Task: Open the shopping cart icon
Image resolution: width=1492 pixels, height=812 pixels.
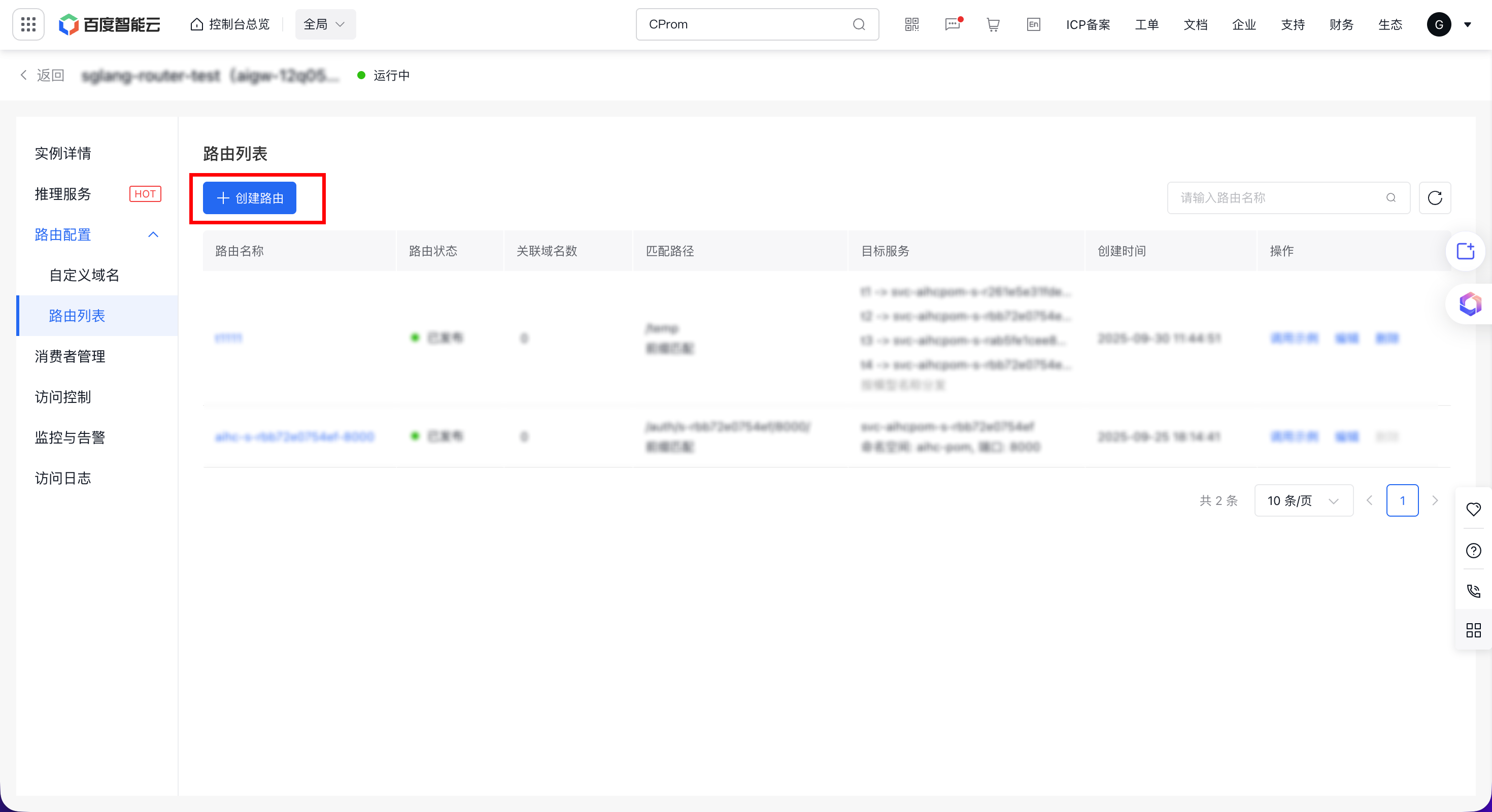Action: (x=993, y=24)
